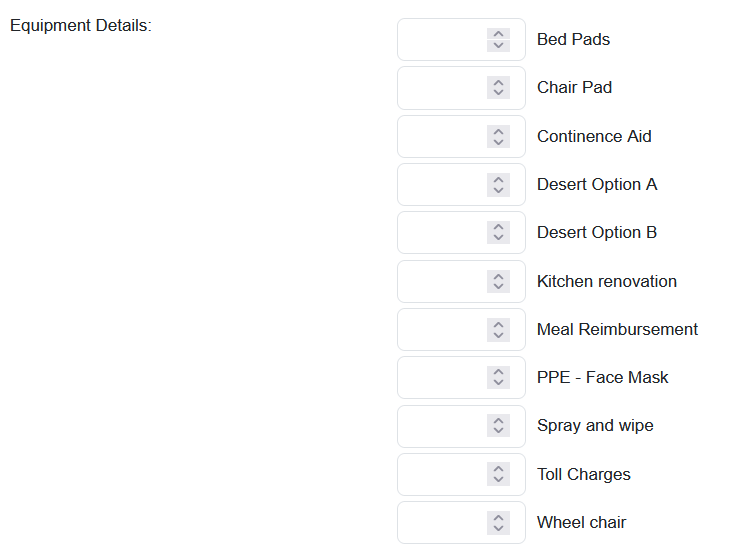Click the Bed Pads spinner arrows
Screen dimensions: 736x553
[x=498, y=40]
